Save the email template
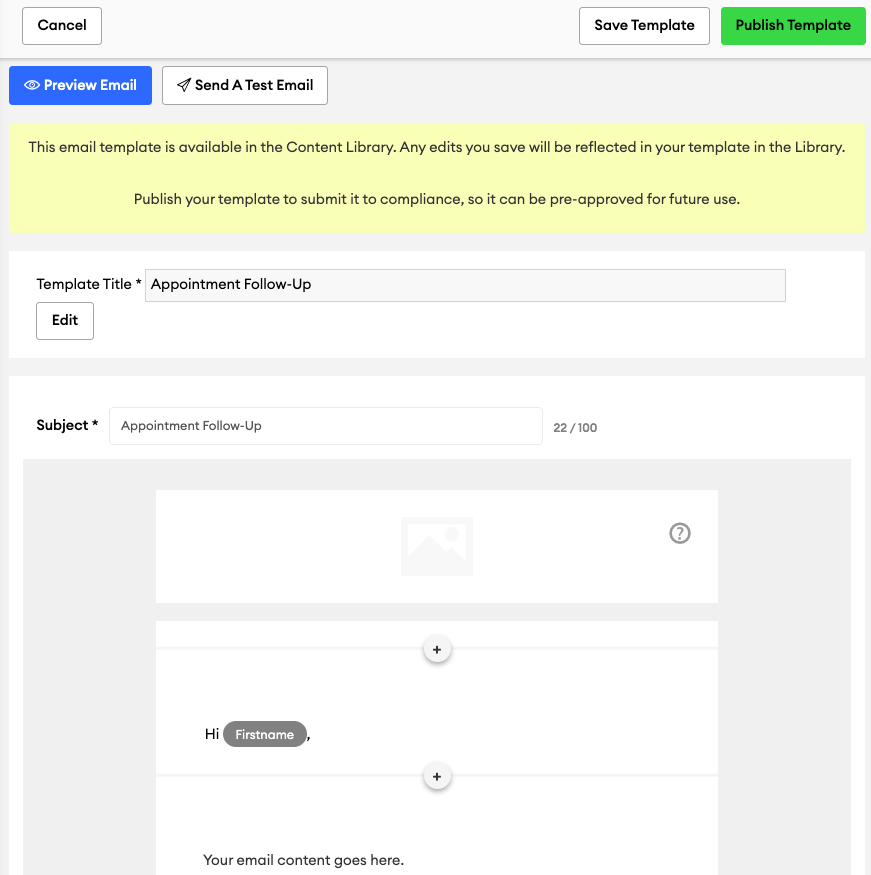 (x=644, y=26)
